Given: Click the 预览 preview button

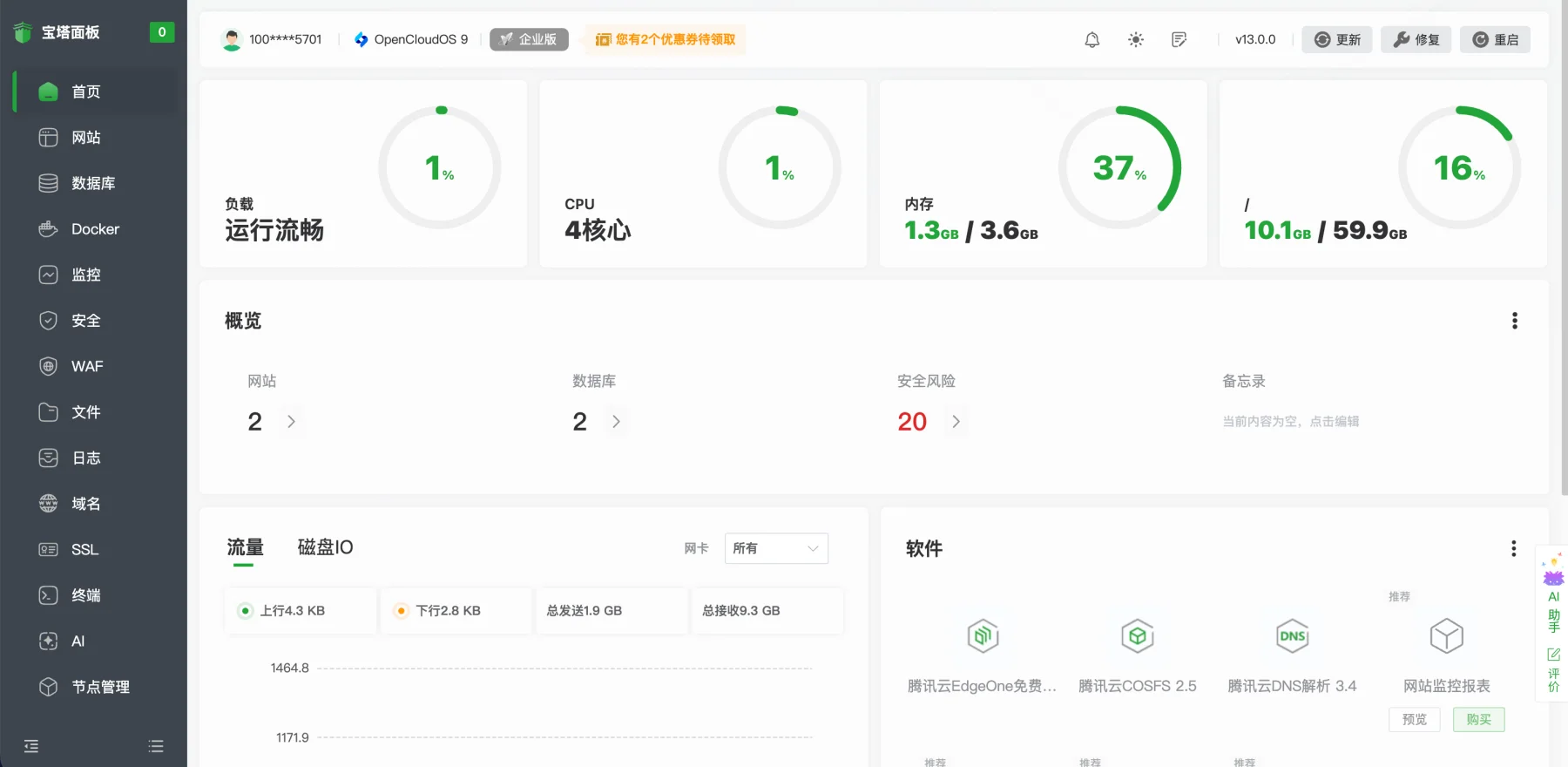Looking at the screenshot, I should [x=1415, y=719].
